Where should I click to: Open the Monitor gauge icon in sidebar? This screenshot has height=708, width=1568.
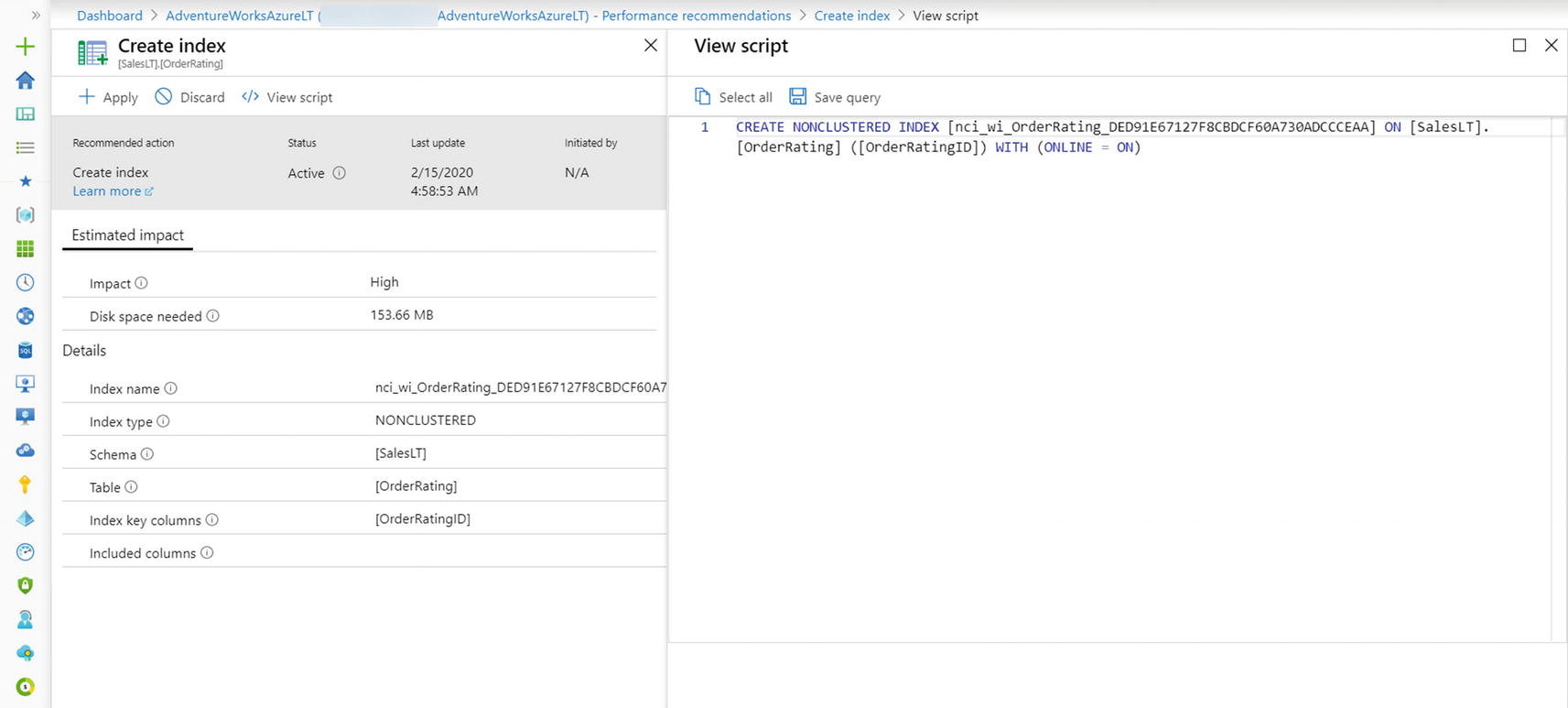(x=26, y=551)
